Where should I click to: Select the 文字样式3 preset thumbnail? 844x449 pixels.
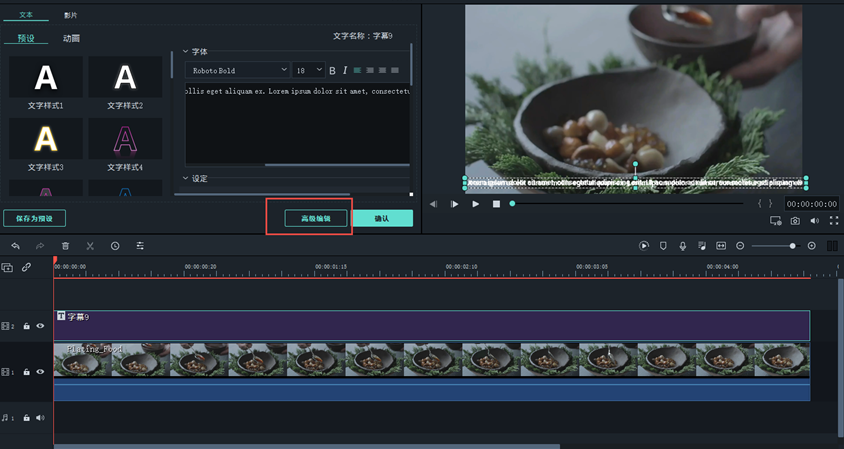(45, 139)
